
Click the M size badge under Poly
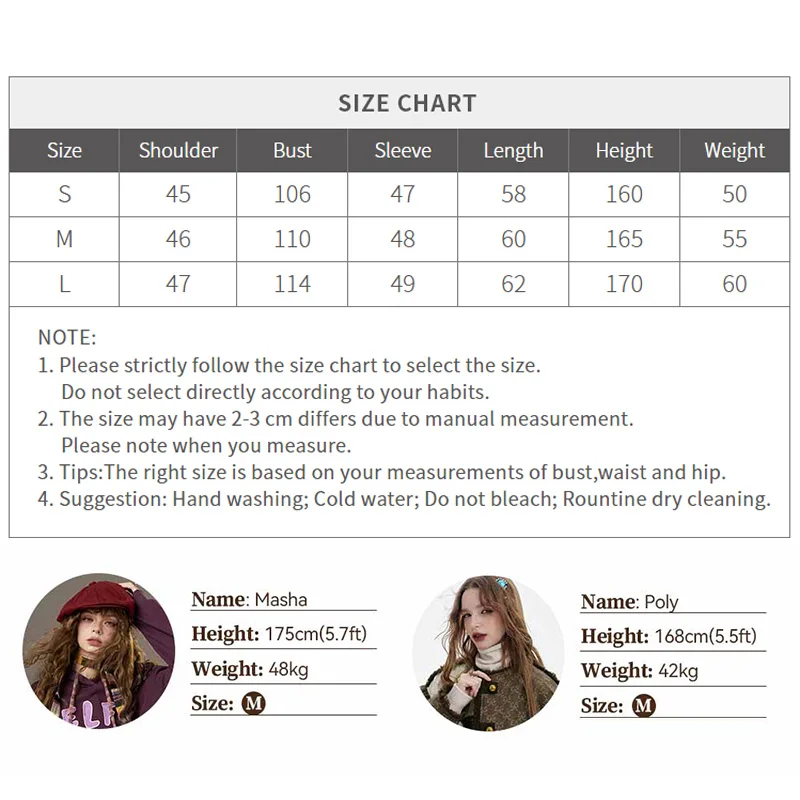(644, 706)
